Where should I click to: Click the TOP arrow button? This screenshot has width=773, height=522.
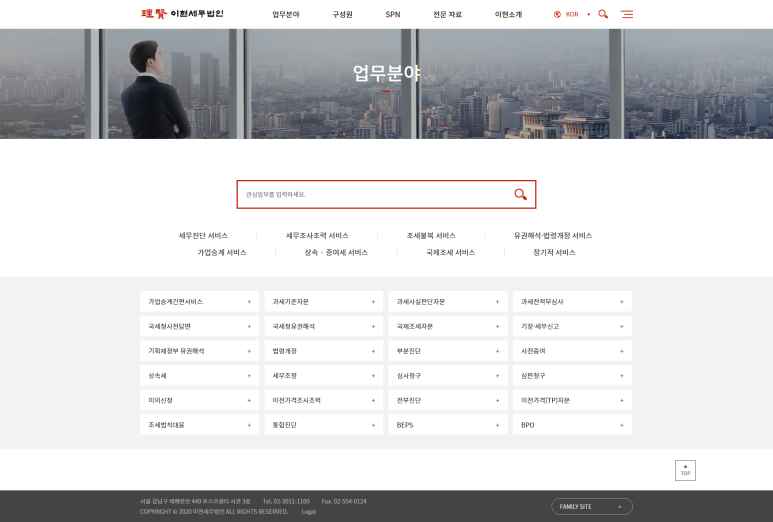click(685, 470)
